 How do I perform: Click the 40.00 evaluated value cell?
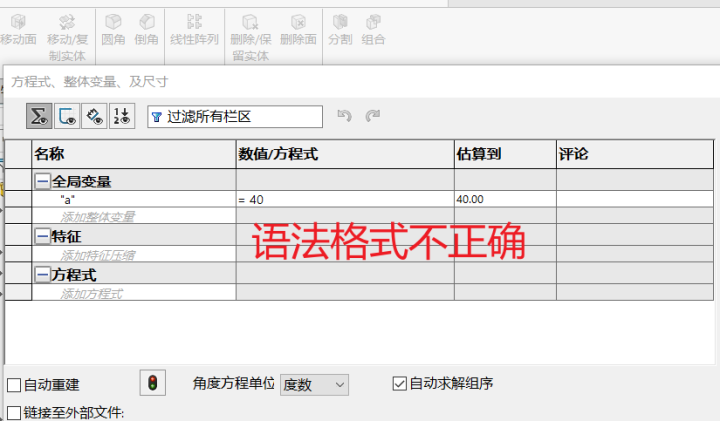click(505, 199)
